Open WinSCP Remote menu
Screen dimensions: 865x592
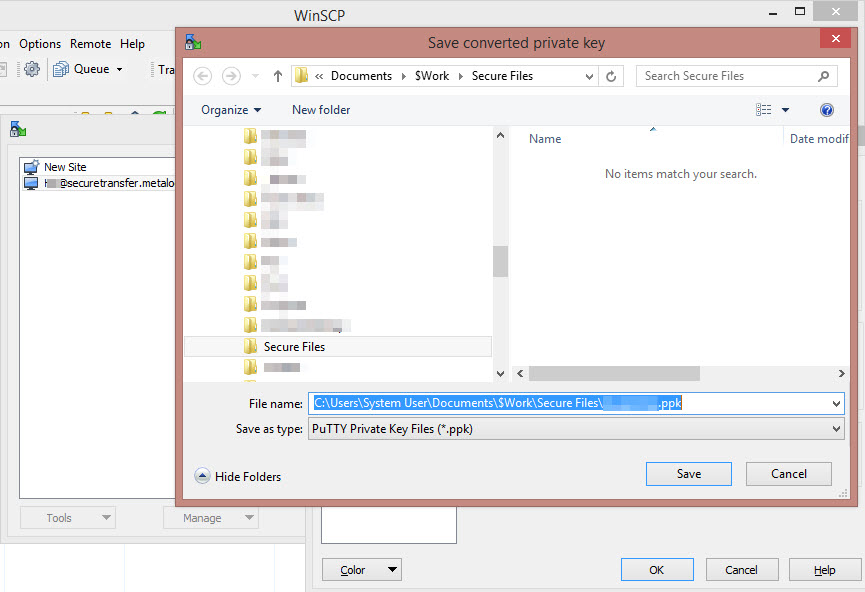pyautogui.click(x=90, y=44)
